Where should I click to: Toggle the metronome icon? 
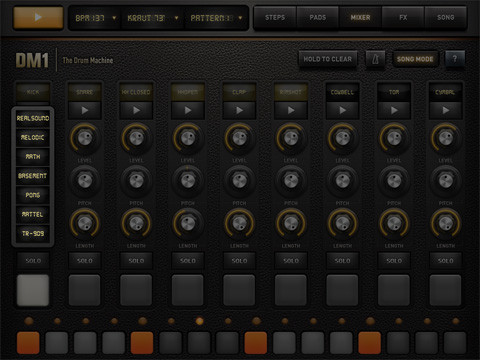[x=375, y=59]
